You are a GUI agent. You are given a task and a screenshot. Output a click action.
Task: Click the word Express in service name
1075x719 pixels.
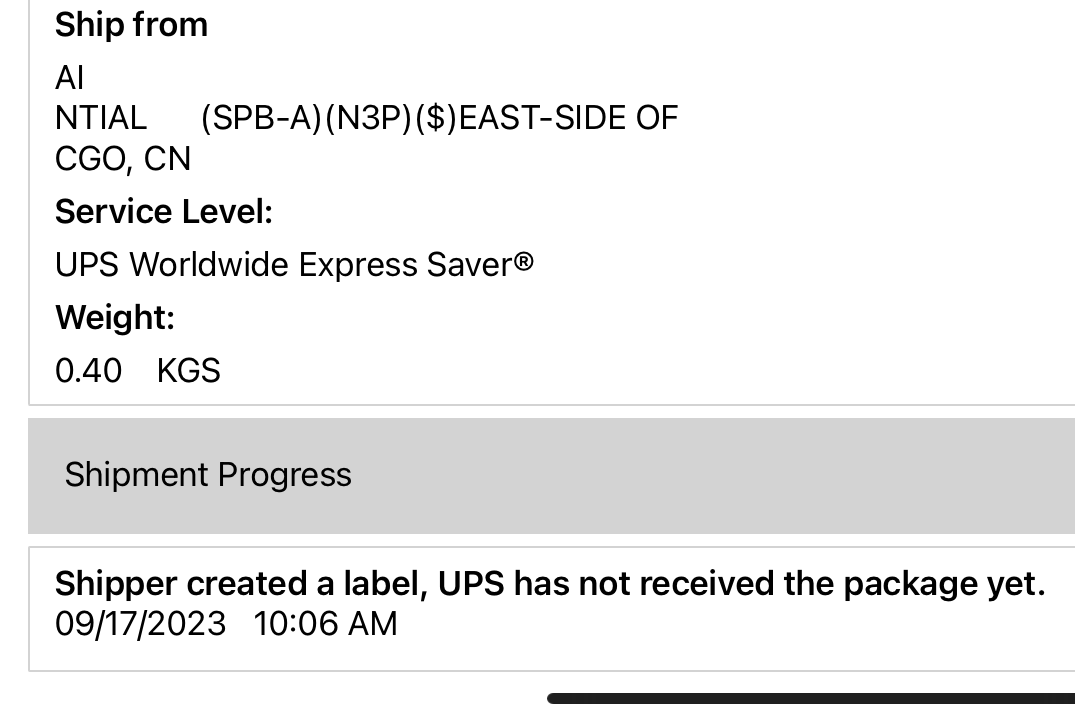click(x=358, y=265)
